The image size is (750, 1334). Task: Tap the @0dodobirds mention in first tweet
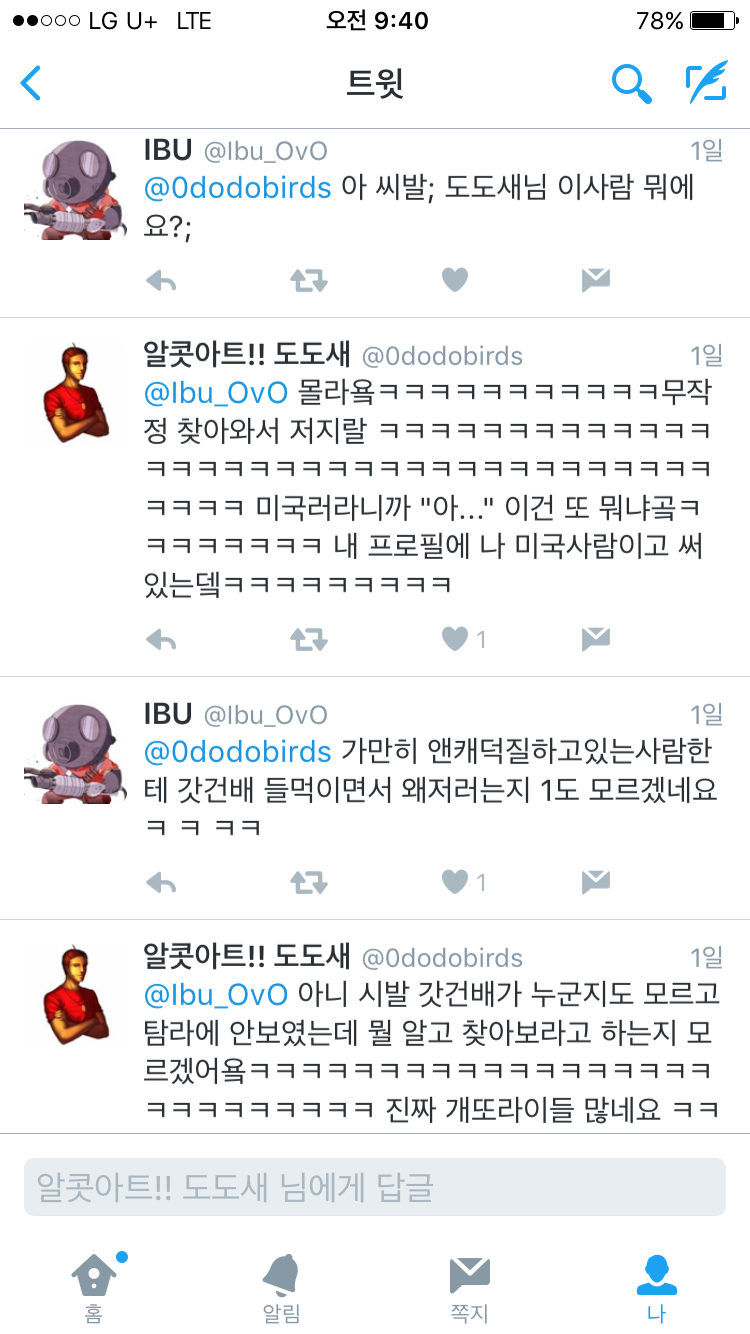click(x=238, y=188)
